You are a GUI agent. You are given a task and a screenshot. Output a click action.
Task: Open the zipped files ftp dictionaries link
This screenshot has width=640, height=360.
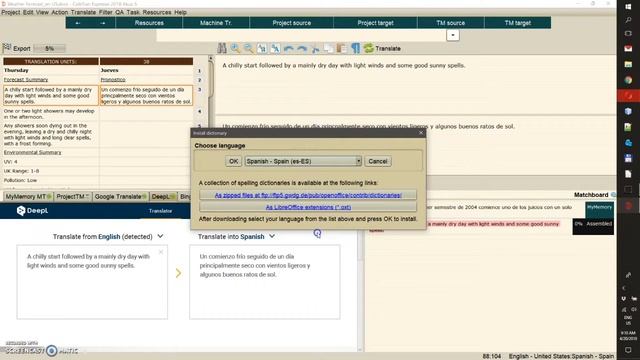[308, 195]
